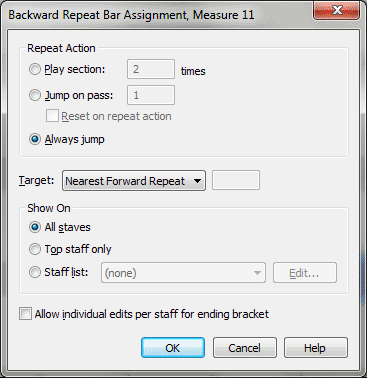This screenshot has width=367, height=378.
Task: Select the Play section radio button
Action: coord(35,69)
